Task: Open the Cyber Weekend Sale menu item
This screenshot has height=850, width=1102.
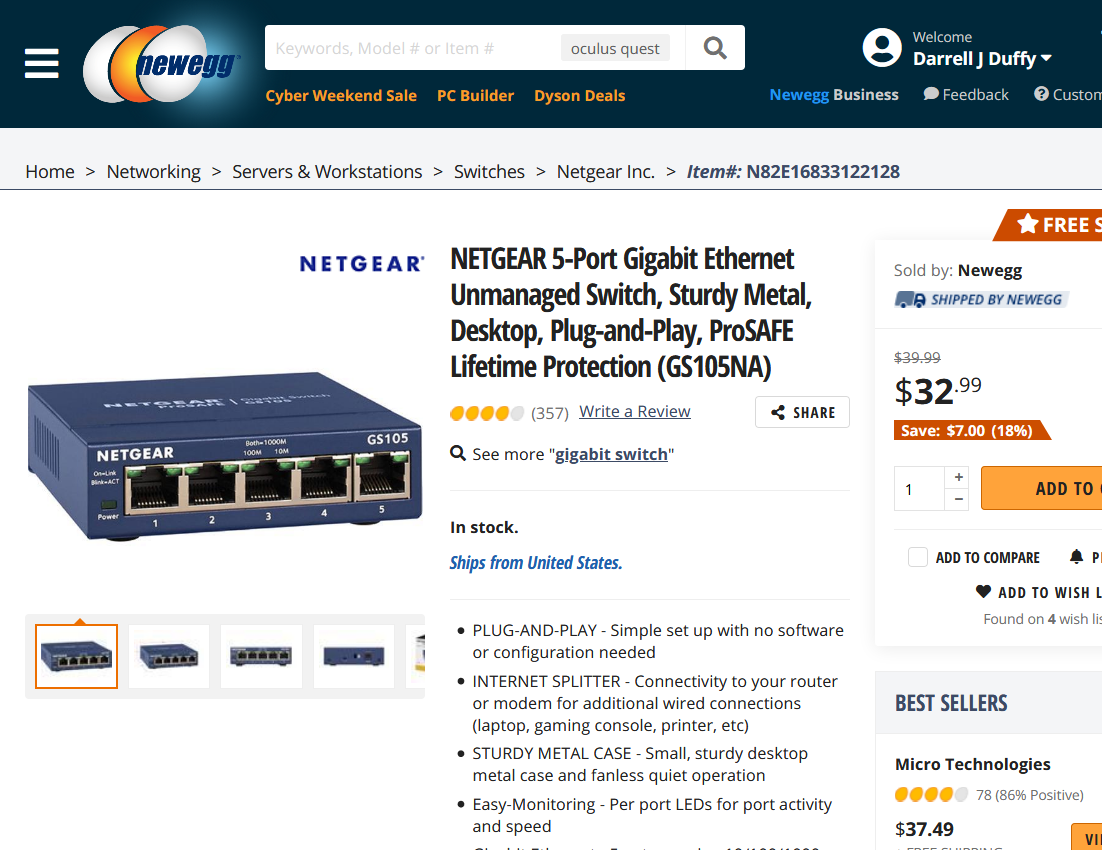Action: click(x=341, y=96)
